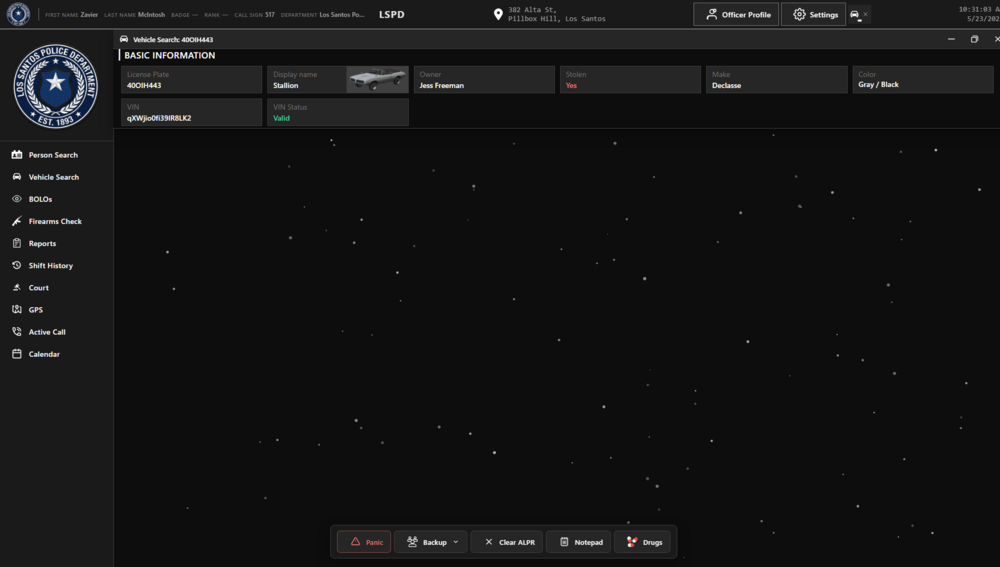Image resolution: width=1000 pixels, height=567 pixels.
Task: Open Officer Profile
Action: click(x=736, y=15)
